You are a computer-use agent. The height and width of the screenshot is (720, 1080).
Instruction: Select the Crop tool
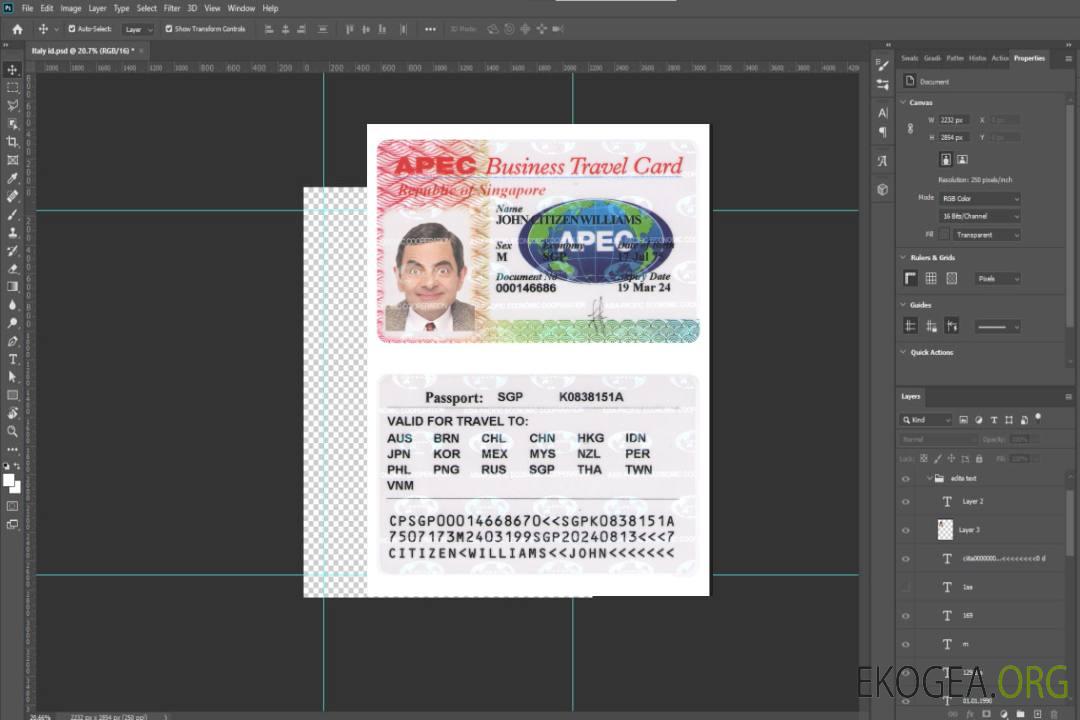coord(13,142)
